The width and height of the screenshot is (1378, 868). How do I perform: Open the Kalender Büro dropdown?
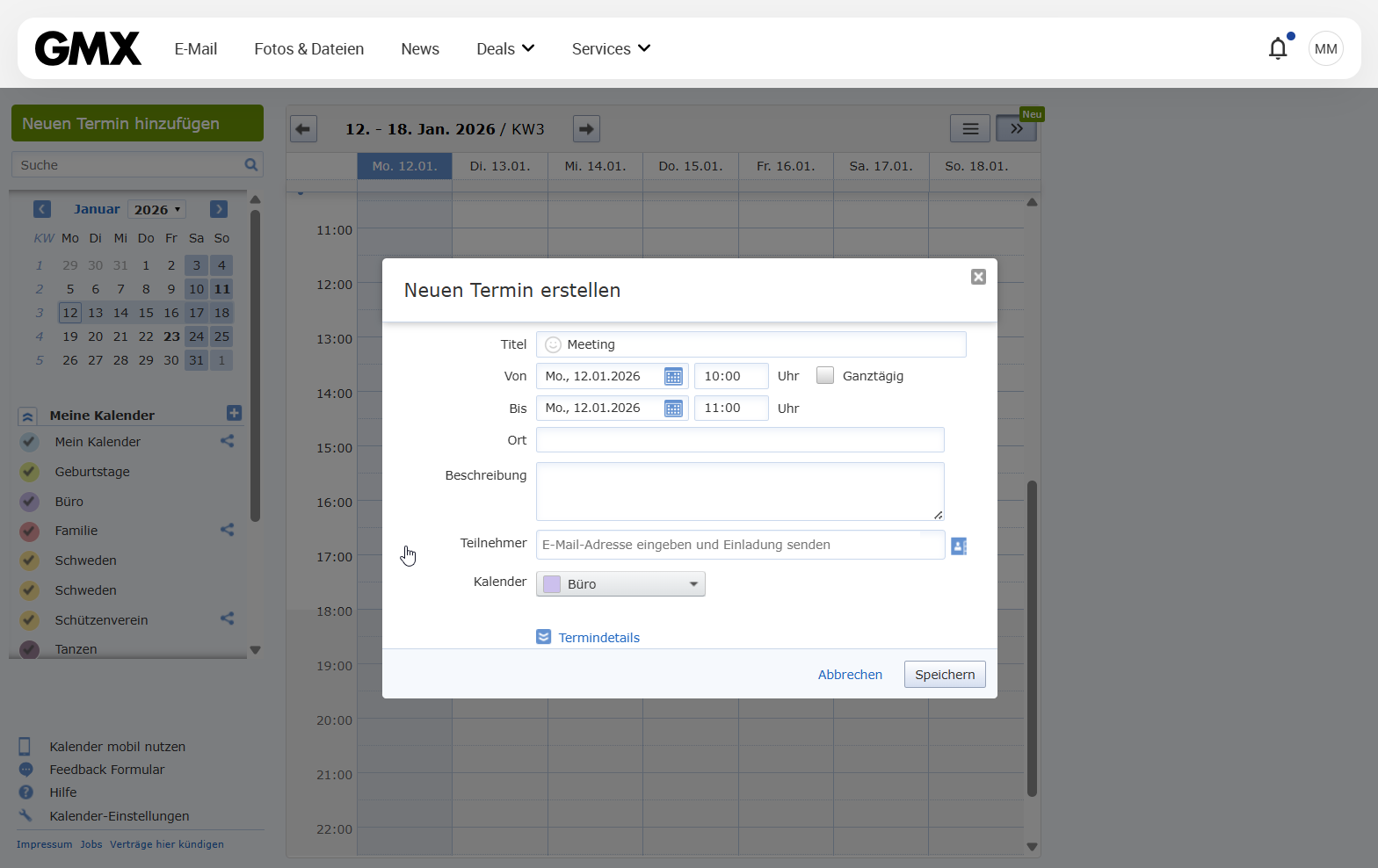620,584
